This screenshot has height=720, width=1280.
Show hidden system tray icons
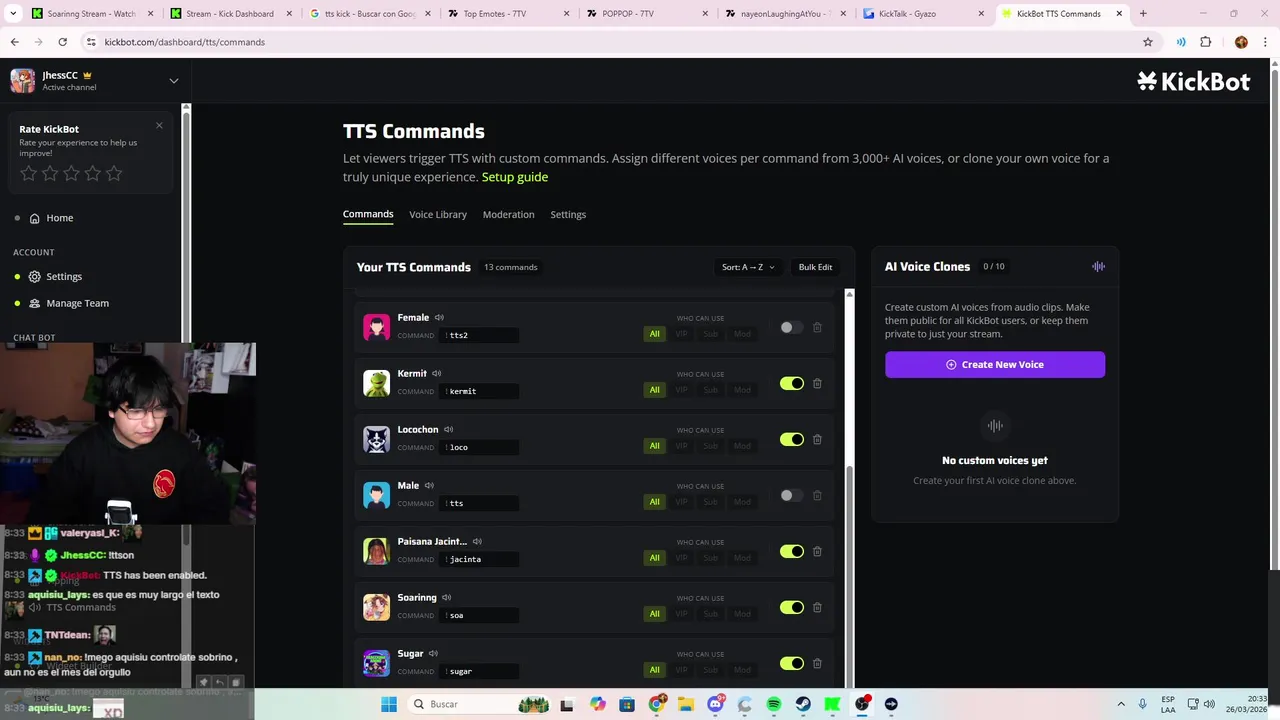[x=1121, y=704]
